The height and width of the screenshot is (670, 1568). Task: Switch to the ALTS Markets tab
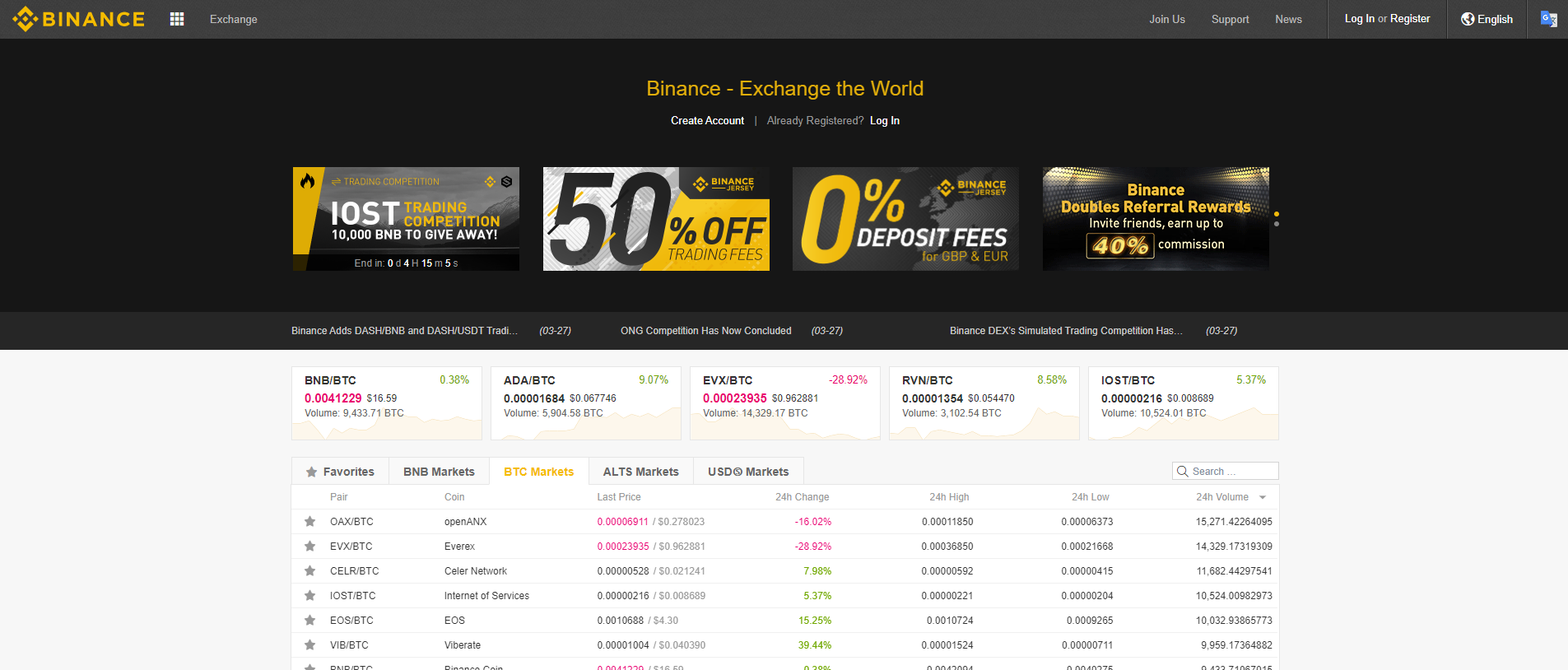(640, 472)
